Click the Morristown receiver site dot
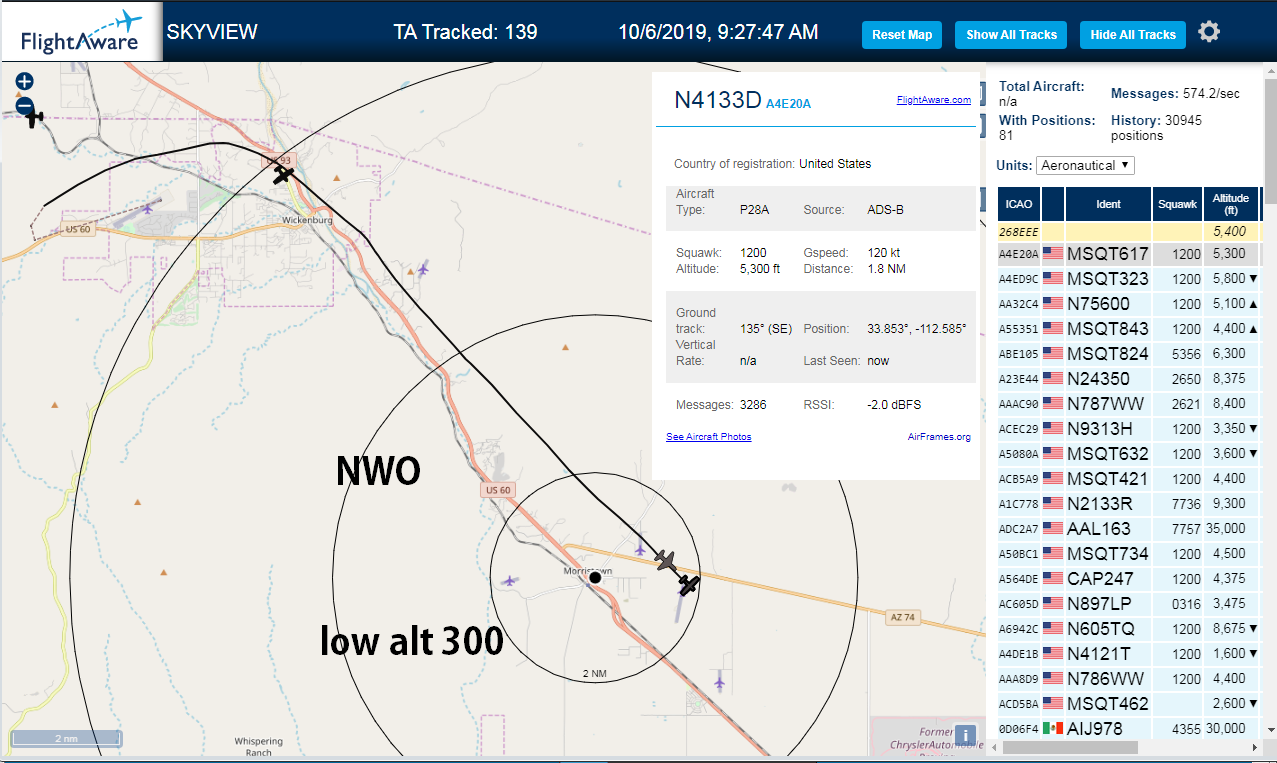Viewport: 1277px width, 763px height. [595, 578]
